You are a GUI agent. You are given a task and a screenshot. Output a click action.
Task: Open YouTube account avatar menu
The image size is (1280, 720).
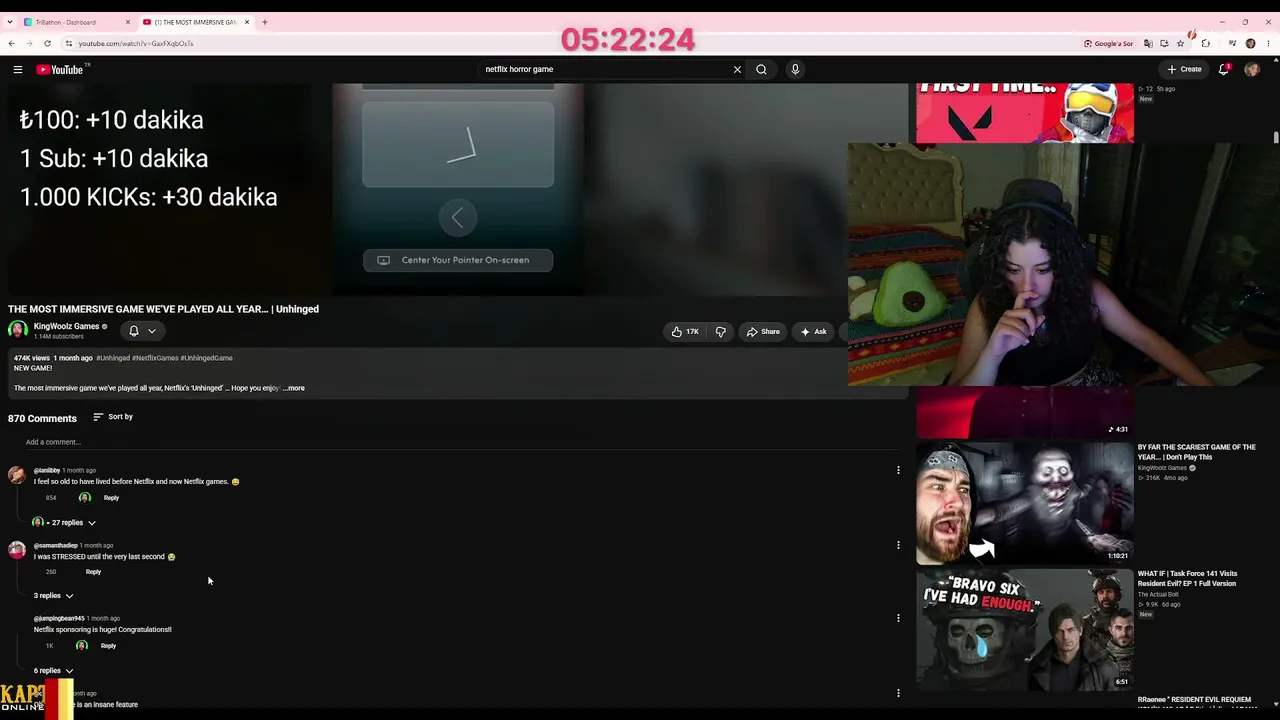click(1251, 69)
